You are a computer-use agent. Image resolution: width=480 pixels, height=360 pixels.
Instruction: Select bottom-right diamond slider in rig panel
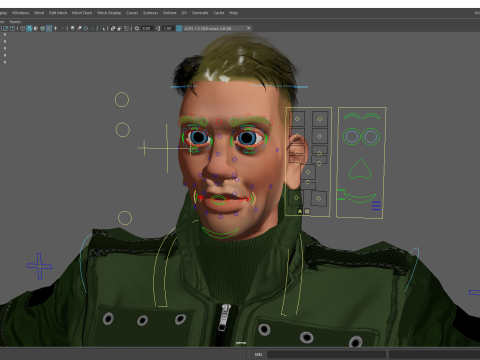[x=319, y=198]
